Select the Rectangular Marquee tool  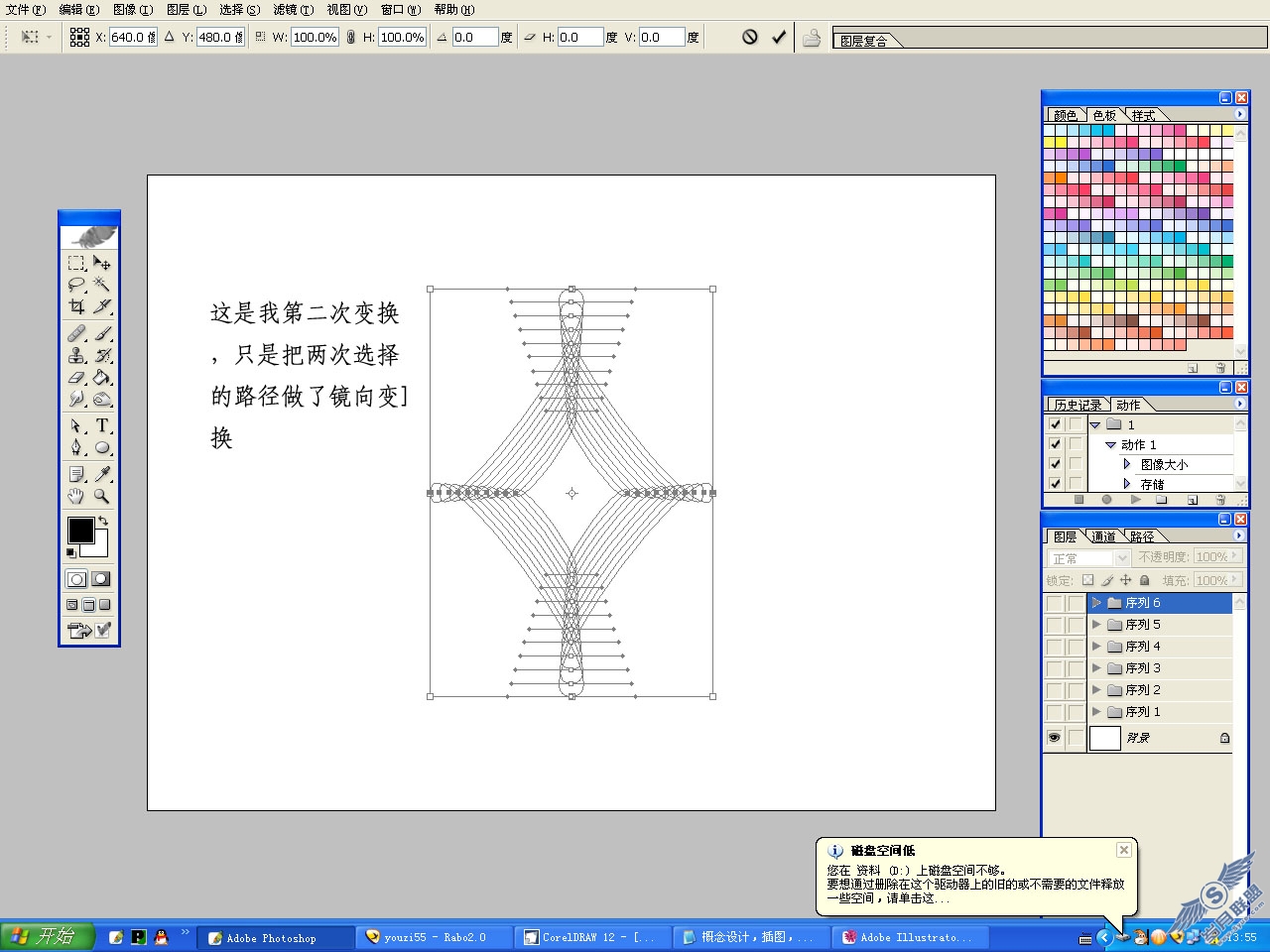pos(76,263)
